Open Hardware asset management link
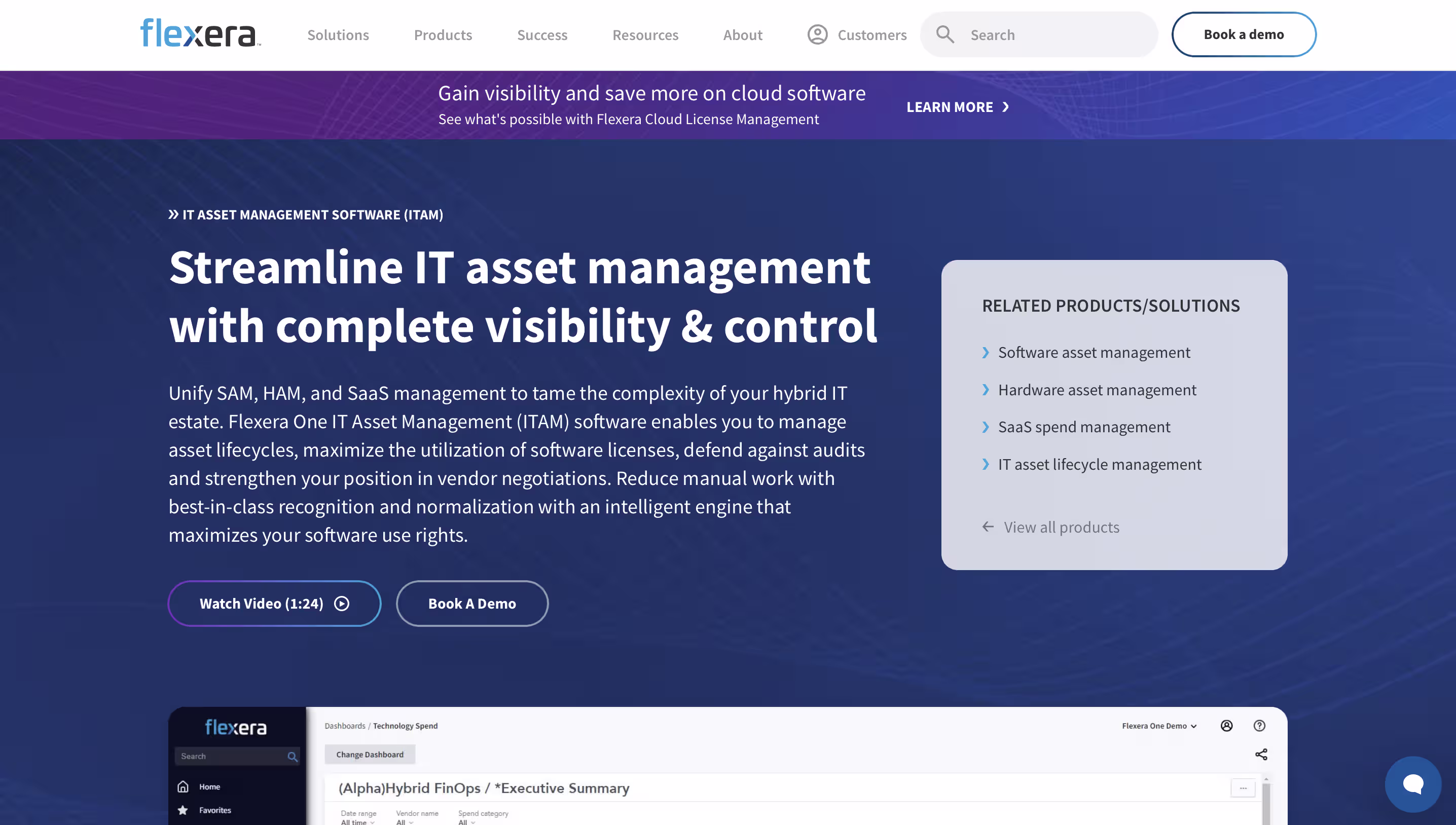Image resolution: width=1456 pixels, height=825 pixels. [1097, 390]
